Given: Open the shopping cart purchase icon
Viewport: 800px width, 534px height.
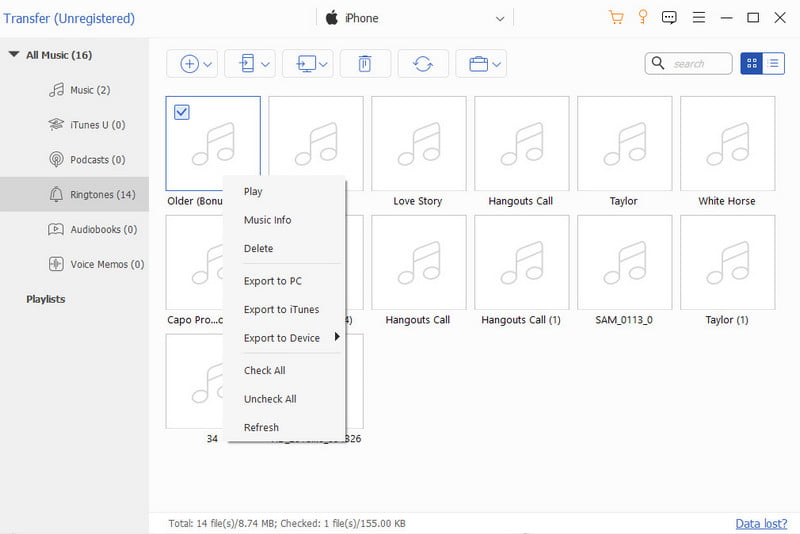Looking at the screenshot, I should pos(616,18).
